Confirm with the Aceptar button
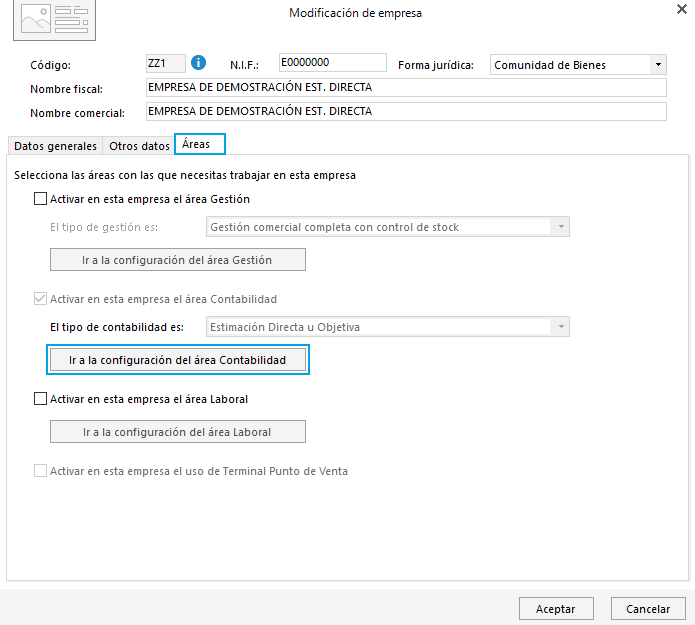The image size is (695, 625). [x=556, y=609]
